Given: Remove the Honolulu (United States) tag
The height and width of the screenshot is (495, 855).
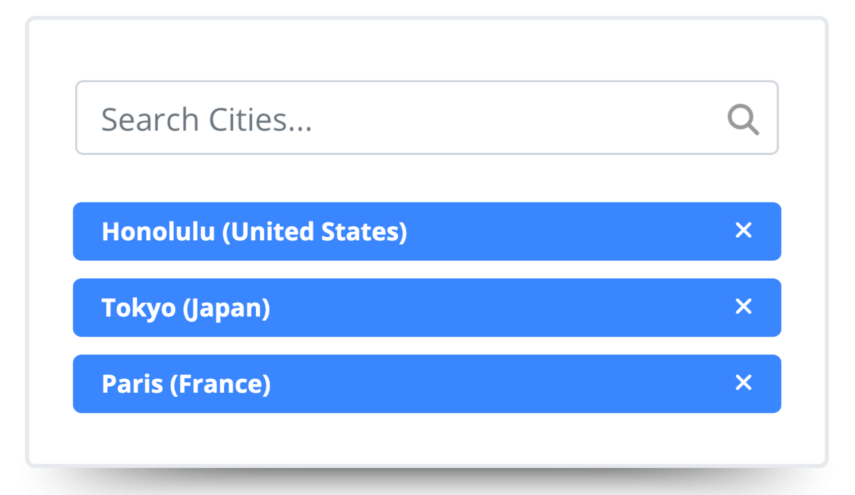Looking at the screenshot, I should click(x=743, y=231).
